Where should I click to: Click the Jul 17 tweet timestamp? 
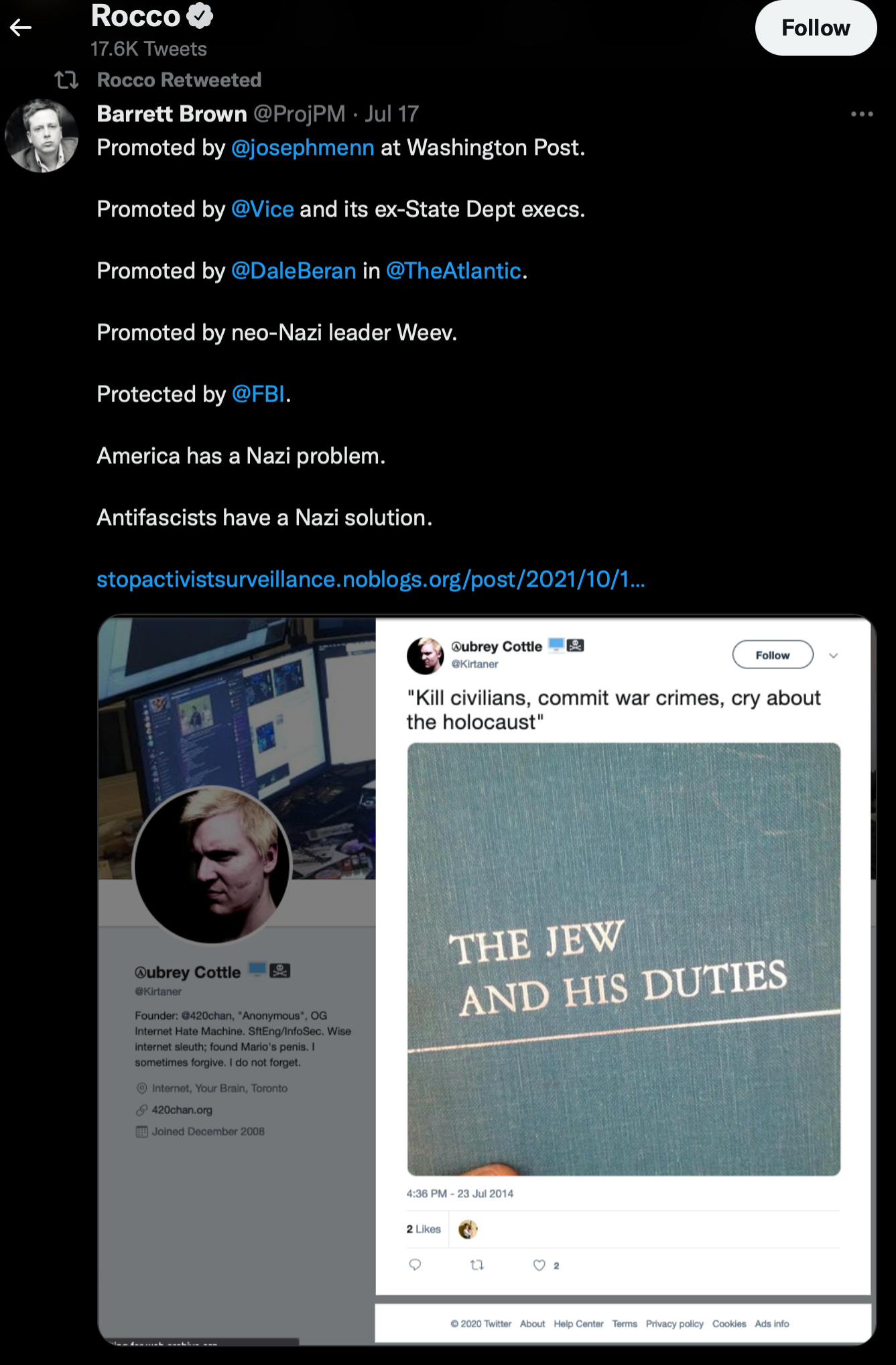click(392, 114)
